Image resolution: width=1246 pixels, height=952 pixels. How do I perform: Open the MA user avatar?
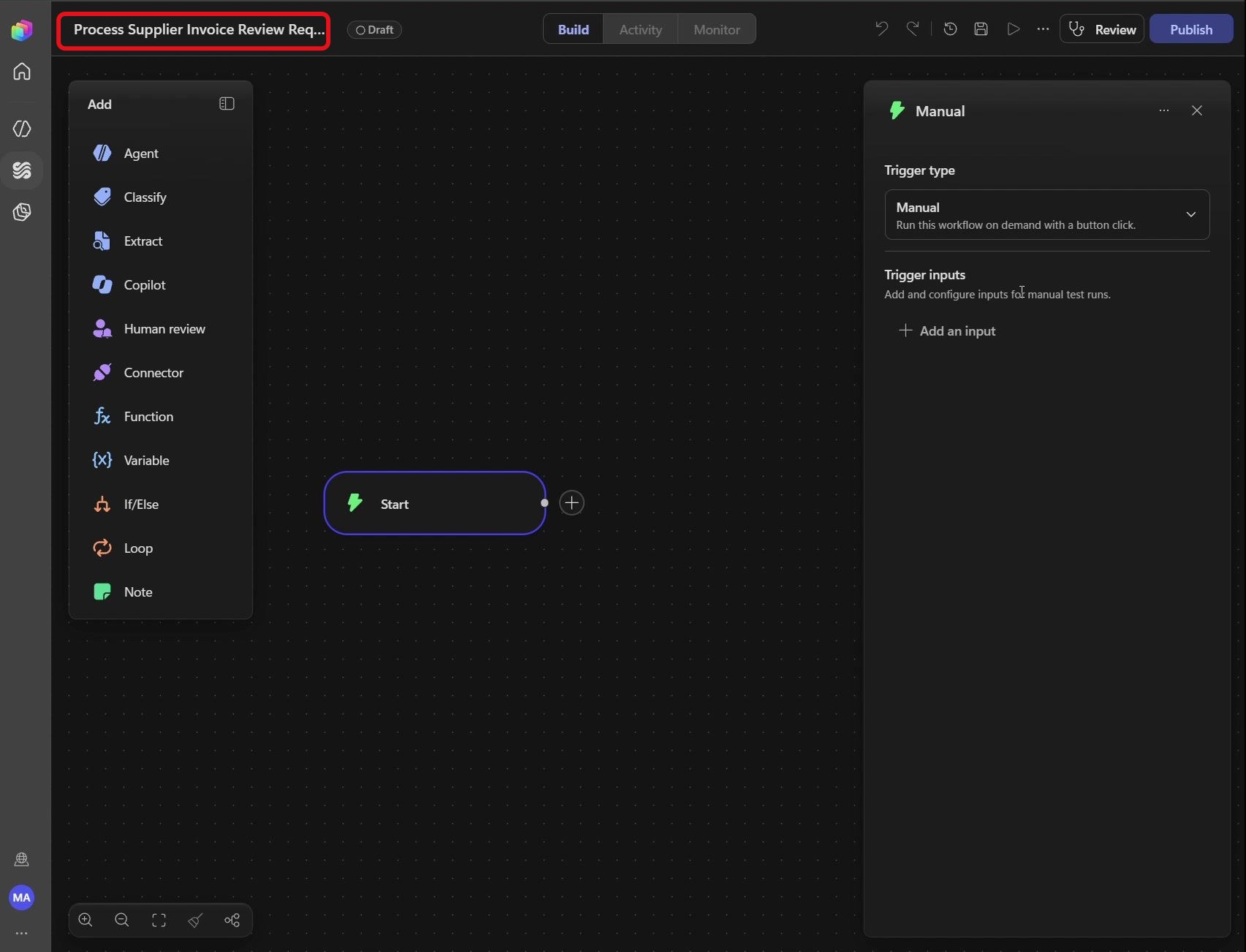click(22, 897)
